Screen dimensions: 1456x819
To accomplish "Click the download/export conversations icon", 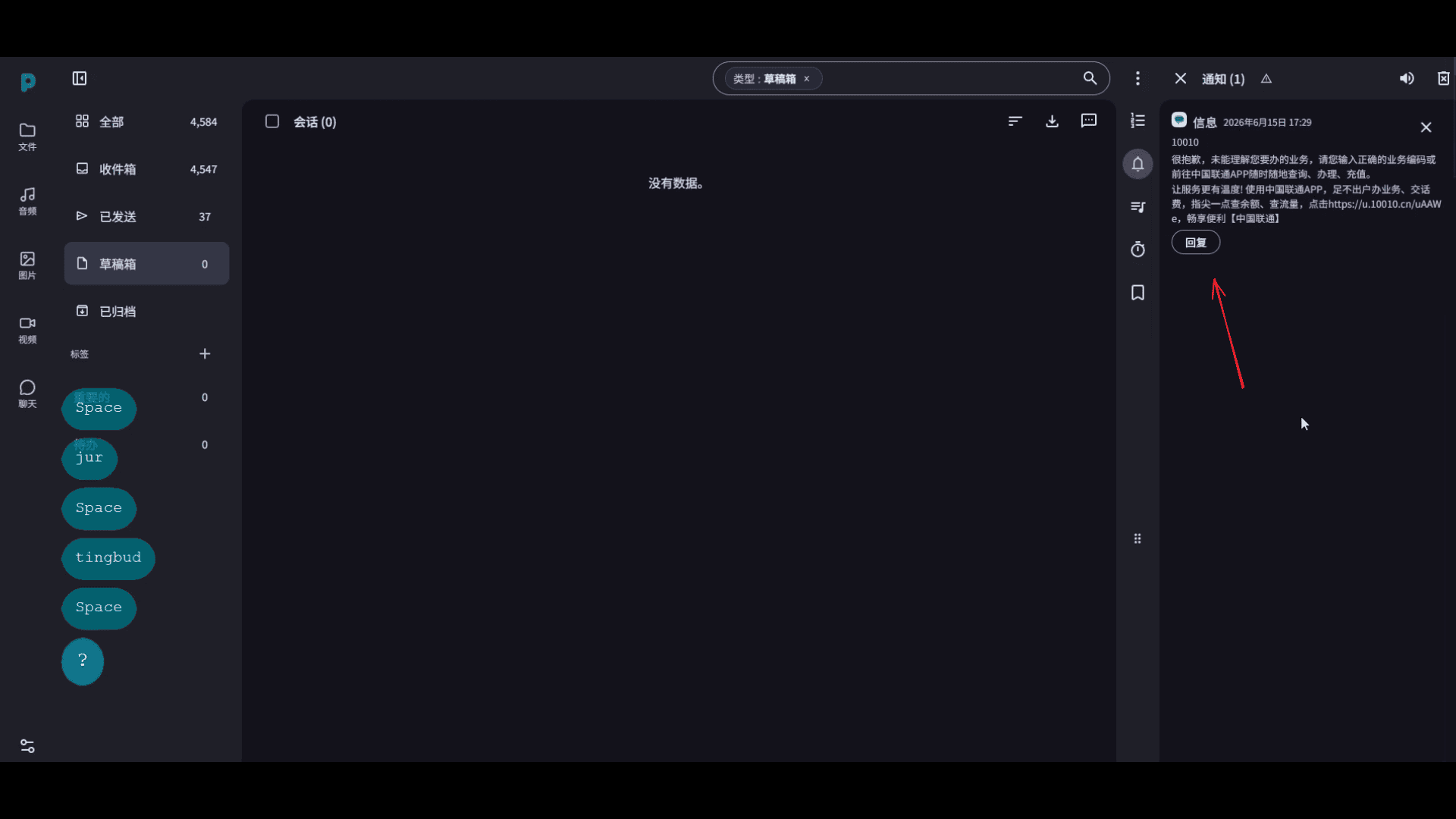I will pos(1052,121).
